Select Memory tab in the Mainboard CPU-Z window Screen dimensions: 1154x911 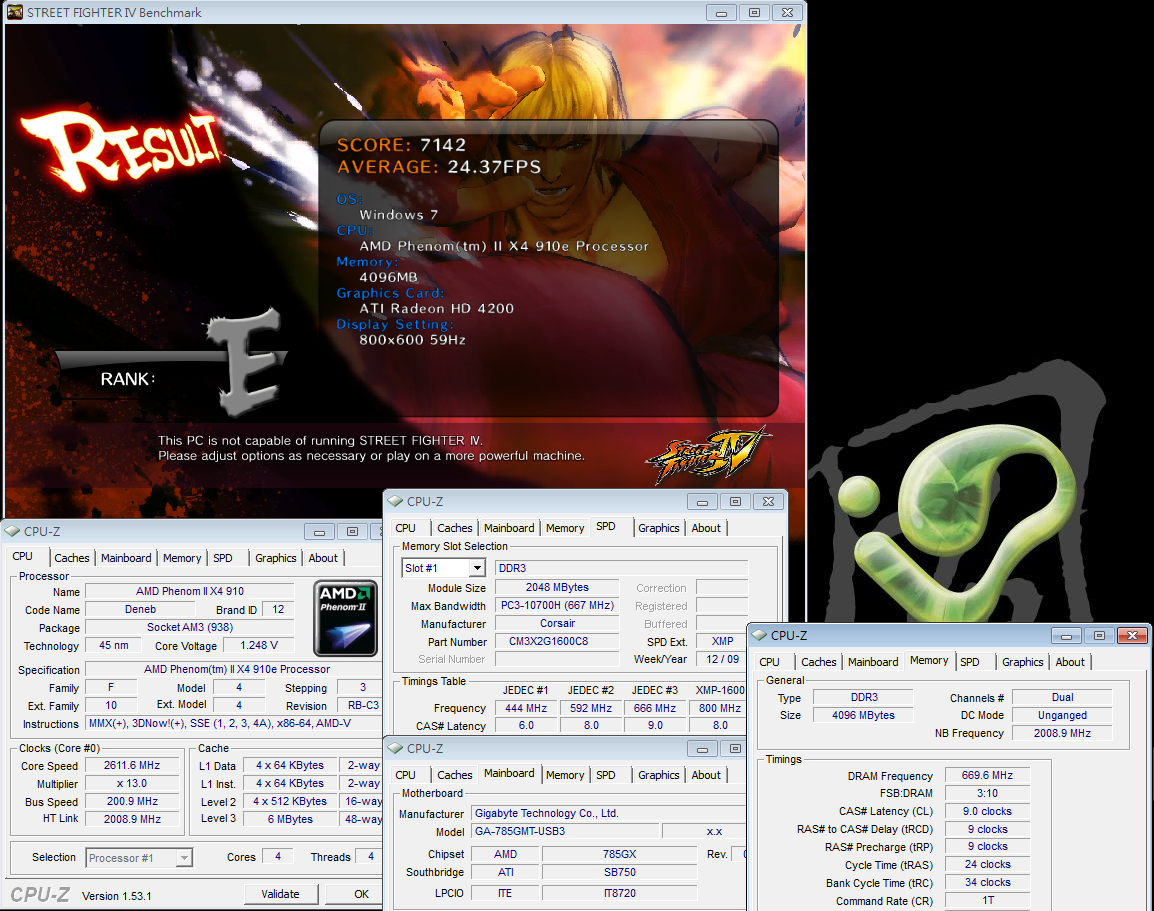click(565, 775)
